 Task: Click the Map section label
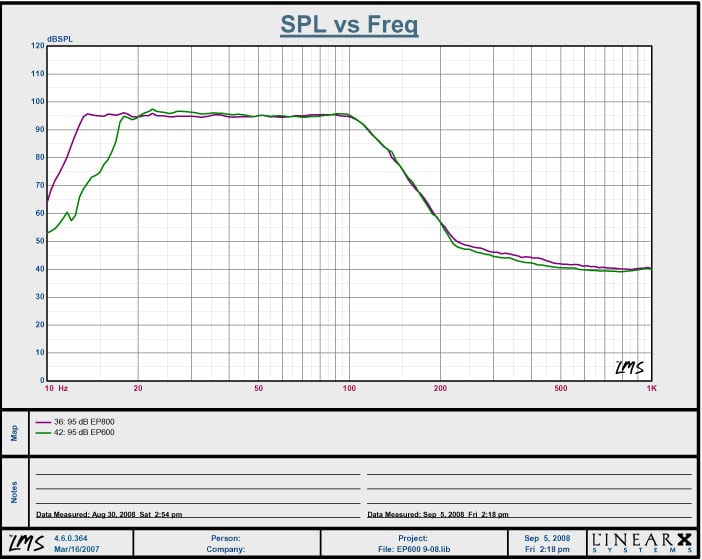(x=14, y=433)
